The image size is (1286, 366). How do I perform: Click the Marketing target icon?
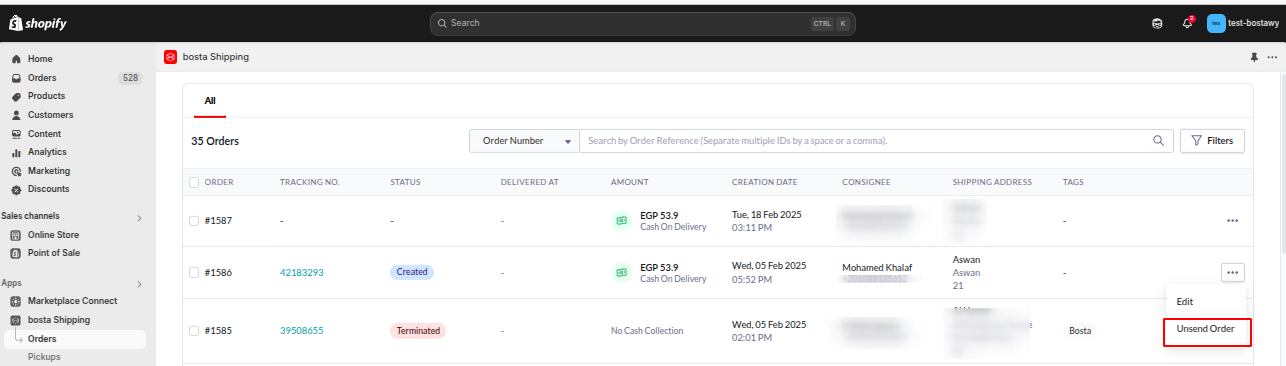point(16,171)
